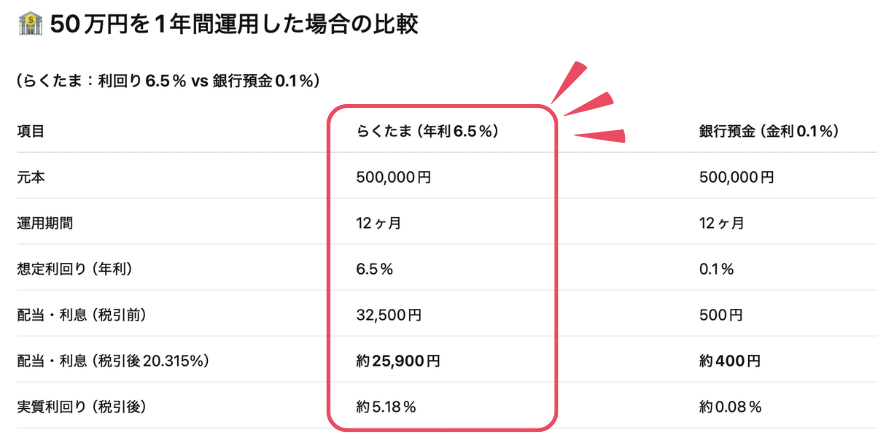The image size is (887, 441).
Task: Click the 項目 column header
Action: click(31, 131)
